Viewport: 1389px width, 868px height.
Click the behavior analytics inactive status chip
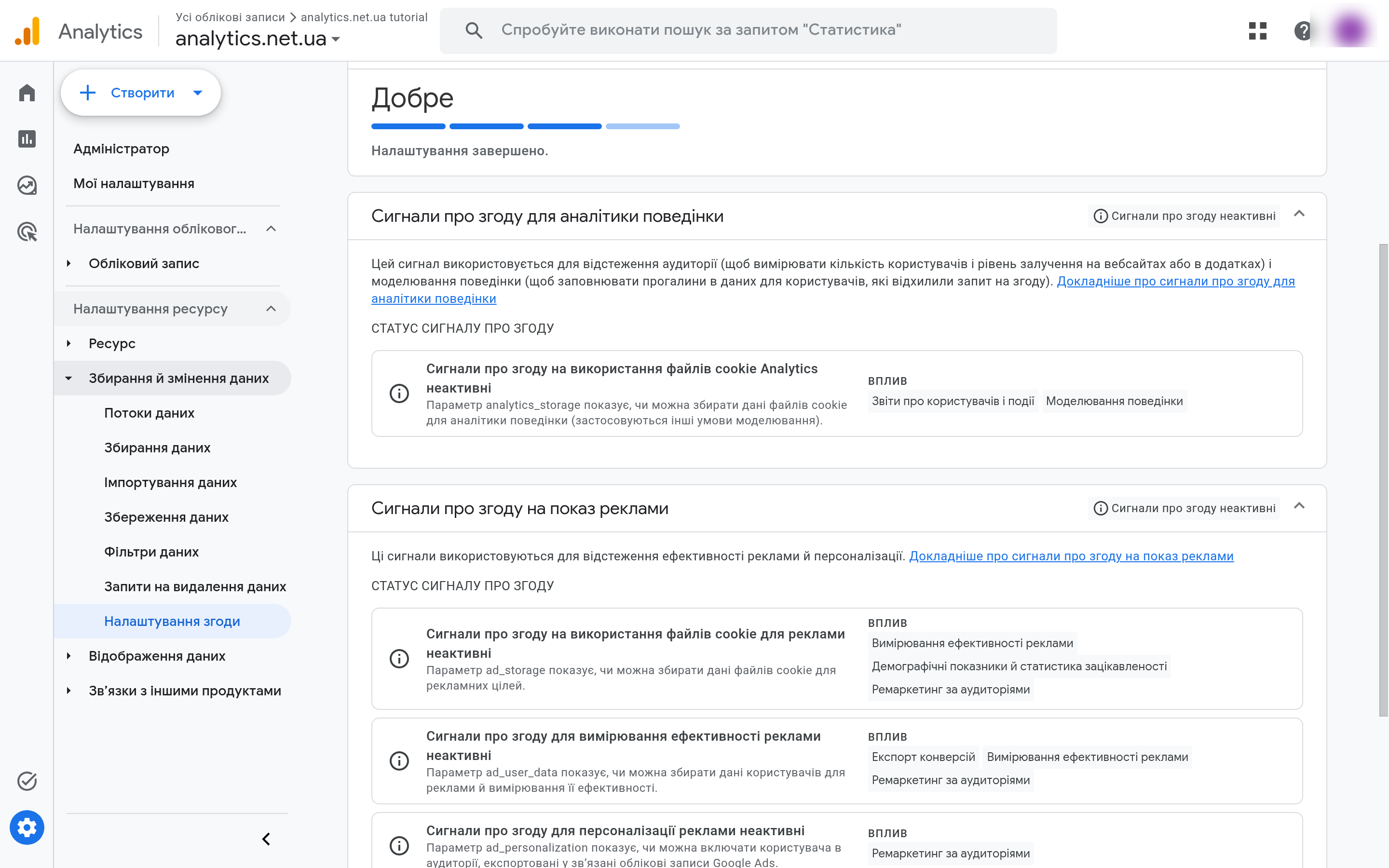coord(1184,216)
